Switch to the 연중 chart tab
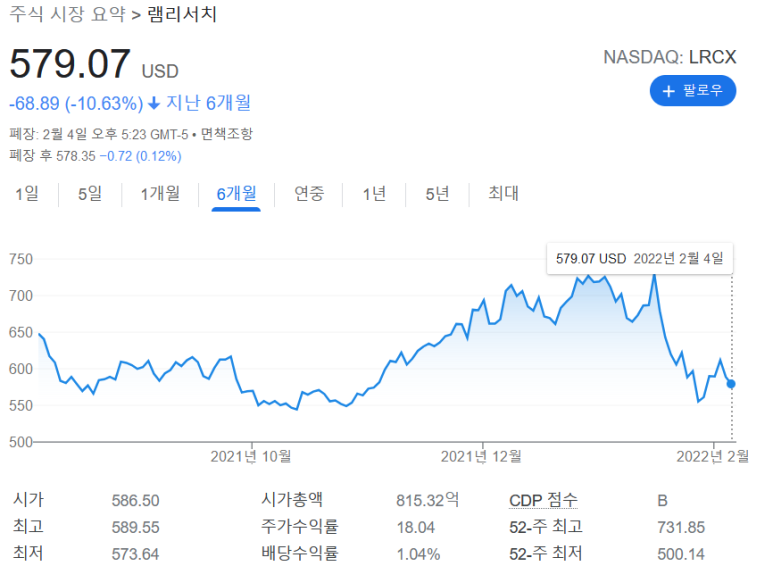This screenshot has height=566, width=773. tap(309, 194)
